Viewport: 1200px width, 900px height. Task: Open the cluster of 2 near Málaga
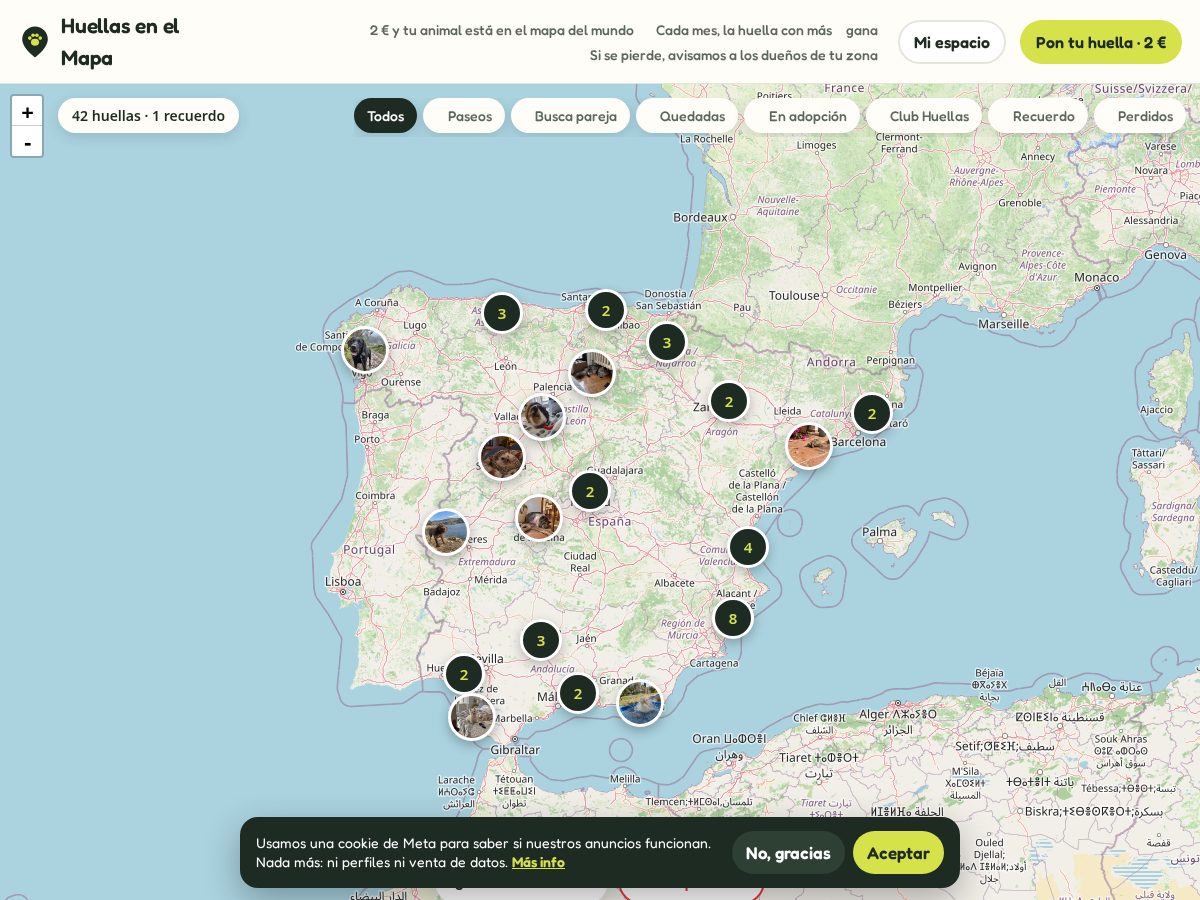578,693
